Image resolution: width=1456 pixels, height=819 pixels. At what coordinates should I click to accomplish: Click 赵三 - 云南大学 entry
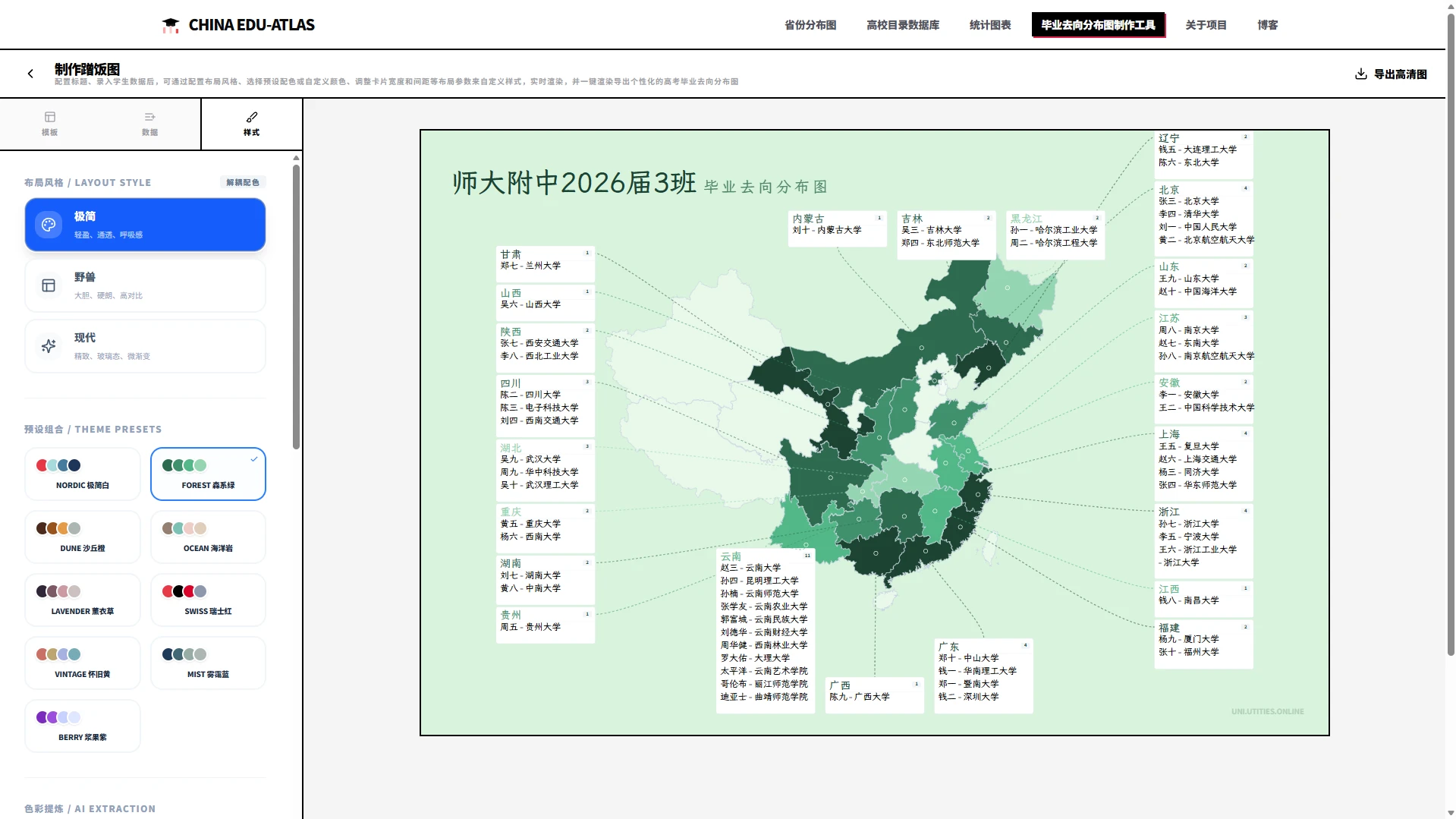click(x=750, y=568)
